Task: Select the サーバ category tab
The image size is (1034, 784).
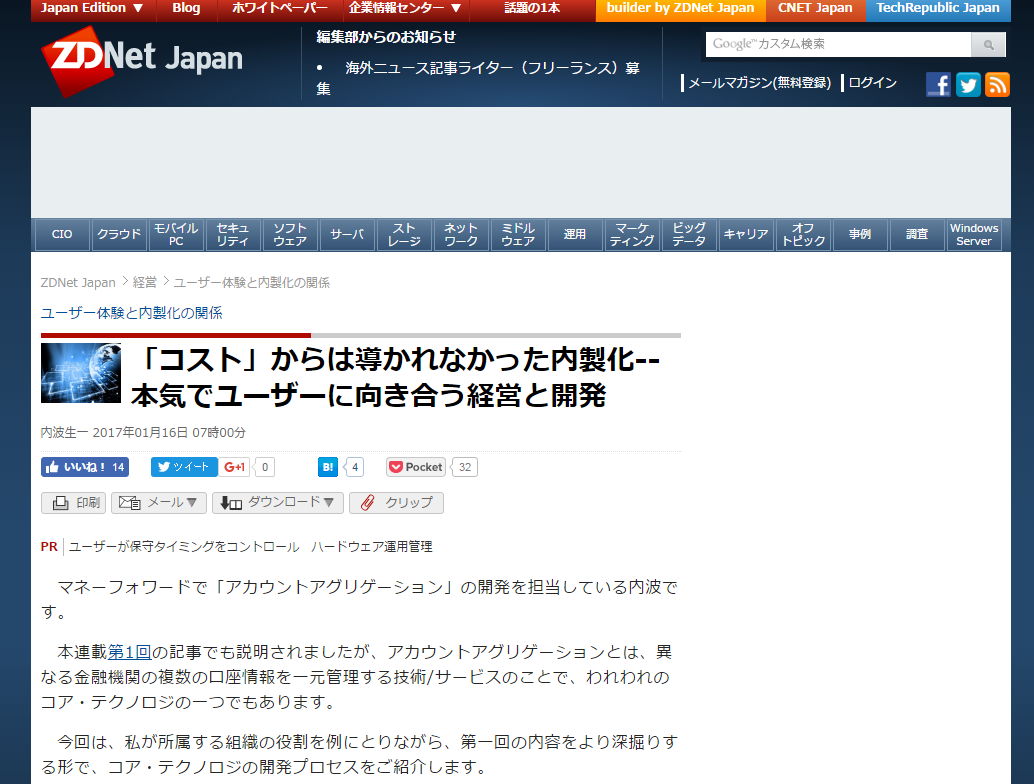Action: click(348, 235)
